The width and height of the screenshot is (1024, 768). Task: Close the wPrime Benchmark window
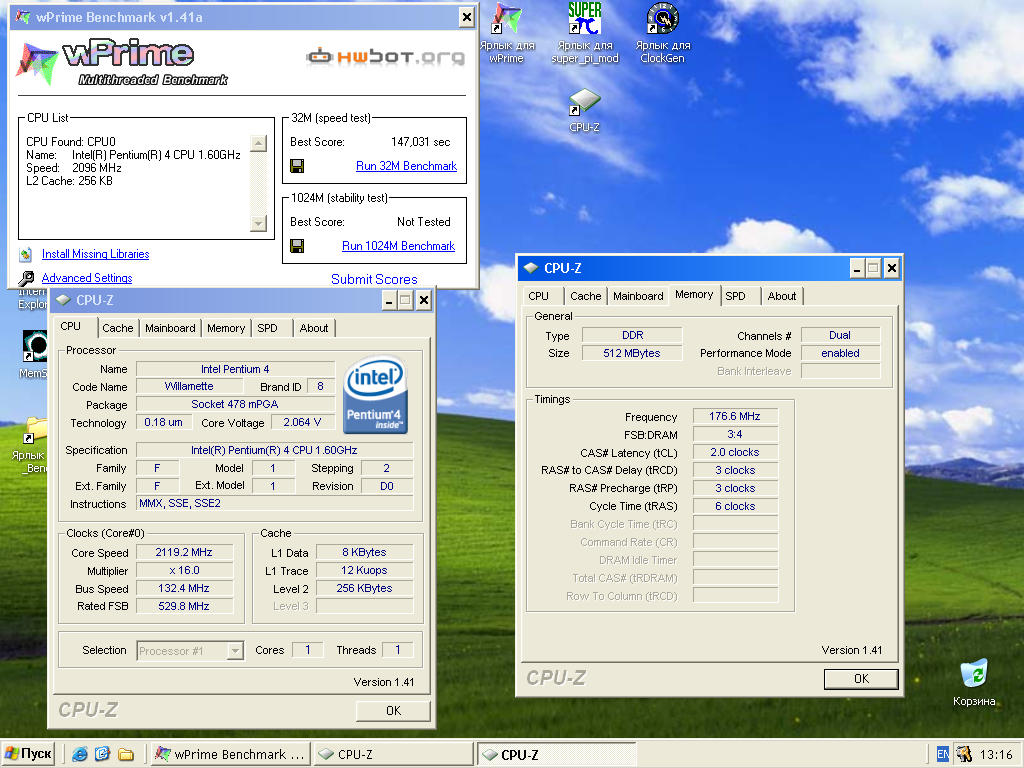pos(466,17)
